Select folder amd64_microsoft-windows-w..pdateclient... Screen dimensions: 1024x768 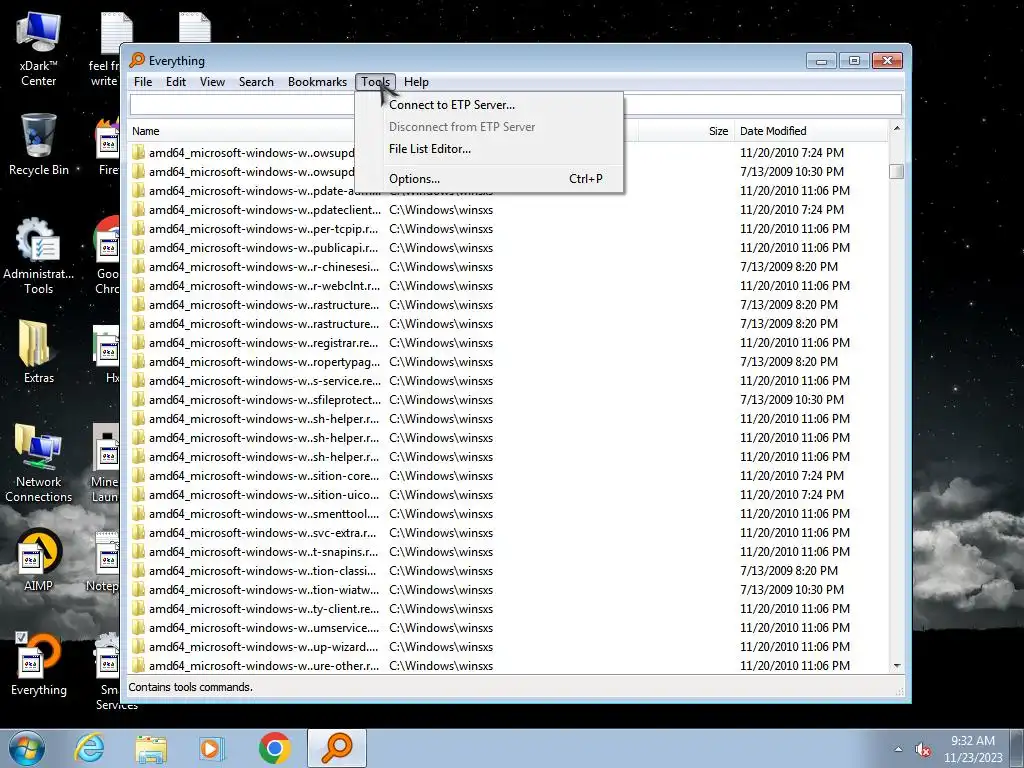(x=264, y=210)
